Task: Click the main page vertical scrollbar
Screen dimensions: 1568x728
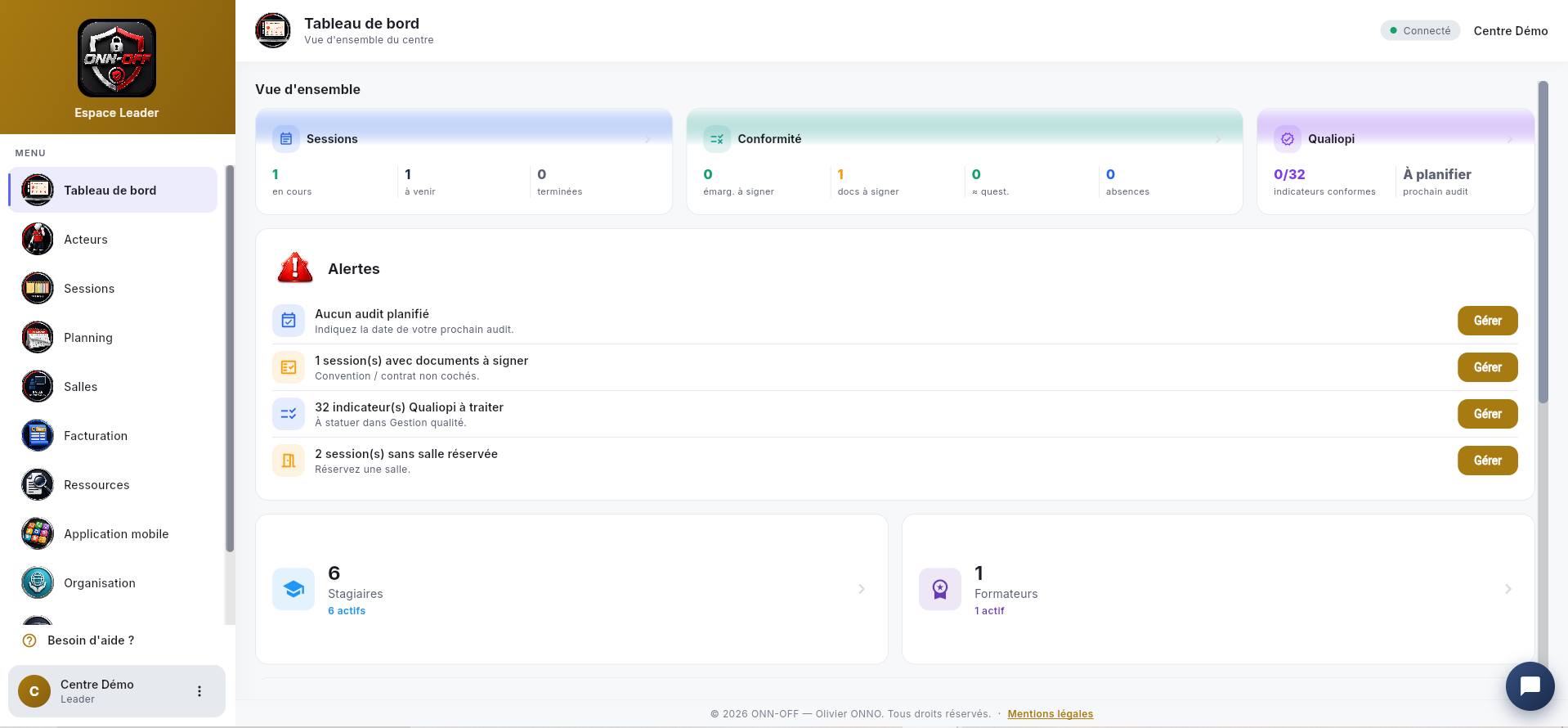Action: pos(1543,242)
